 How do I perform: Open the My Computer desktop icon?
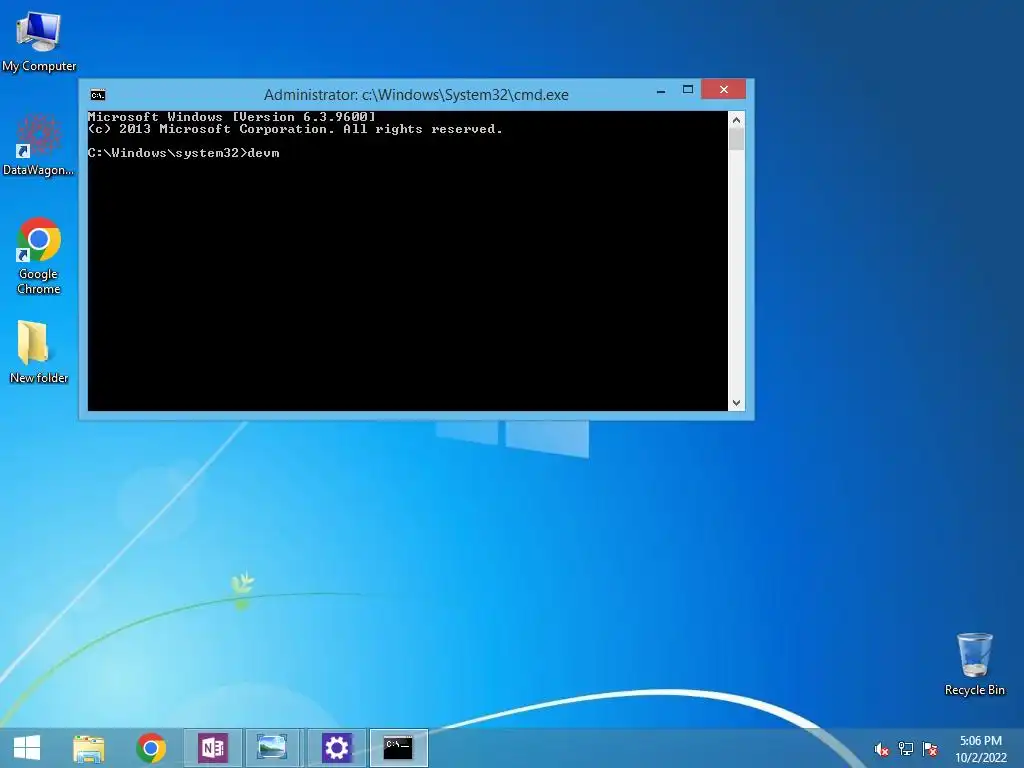coord(39,40)
